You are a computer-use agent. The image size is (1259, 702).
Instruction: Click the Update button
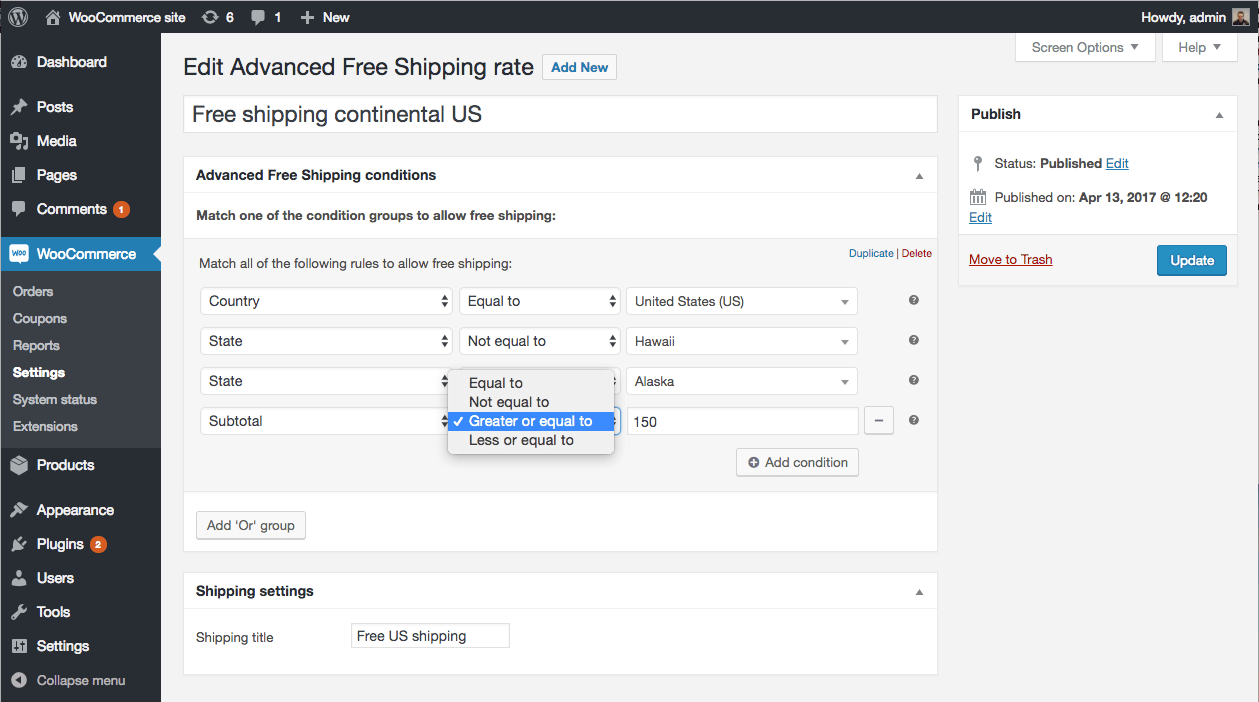[1191, 260]
